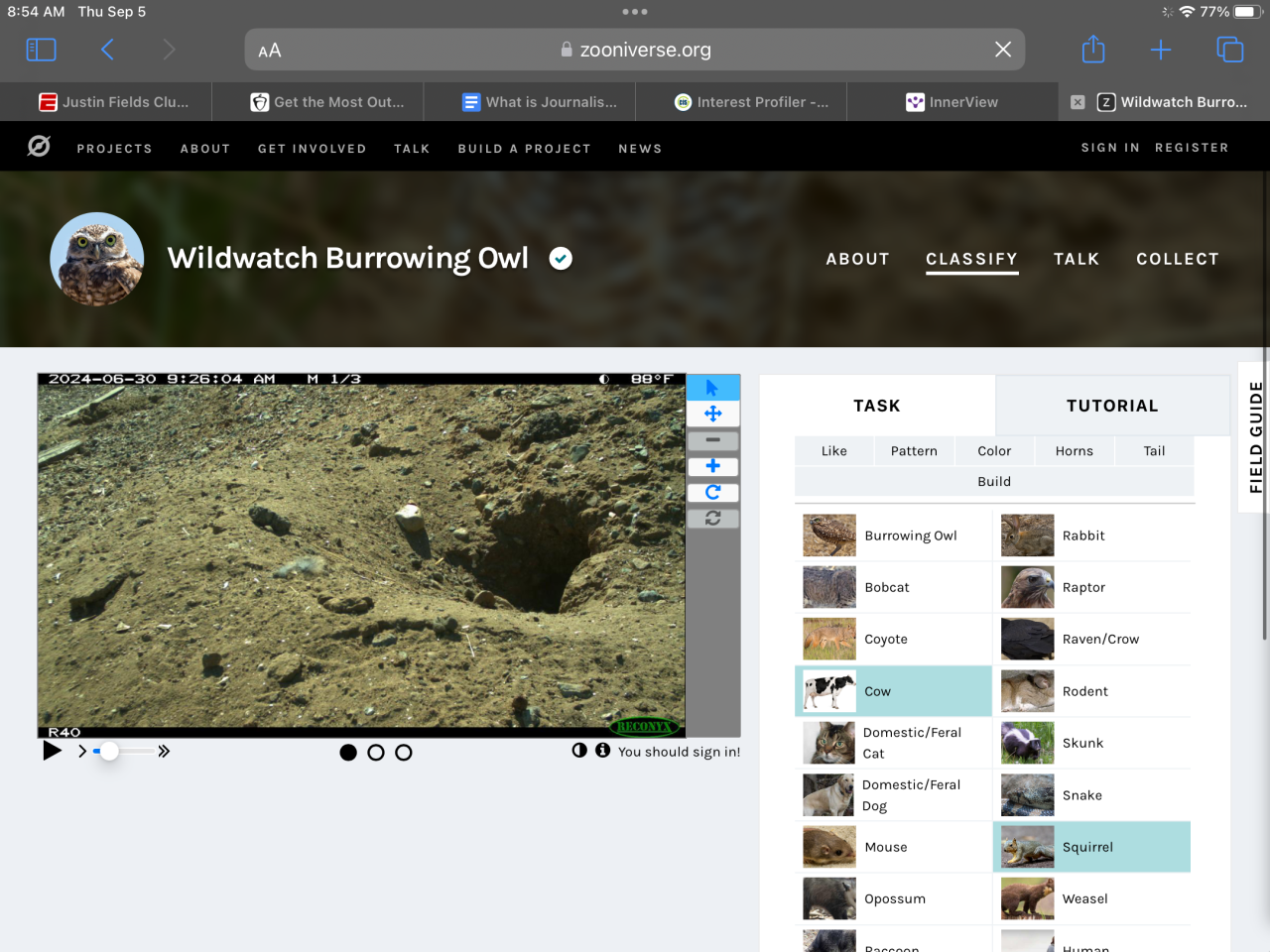Select the third frame dot
Screen dimensions: 1270x952
click(404, 753)
